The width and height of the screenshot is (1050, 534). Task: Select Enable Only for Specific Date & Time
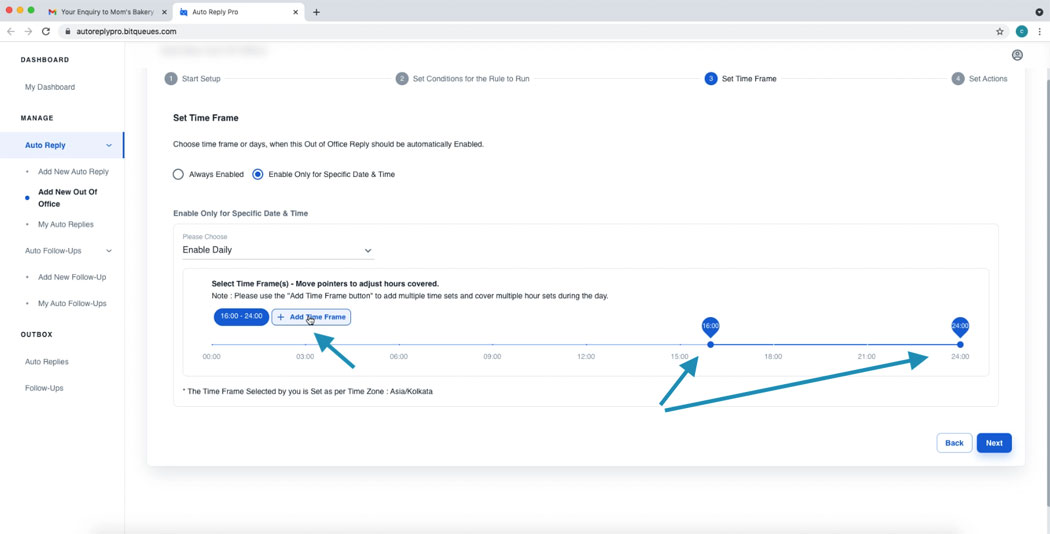(x=258, y=174)
